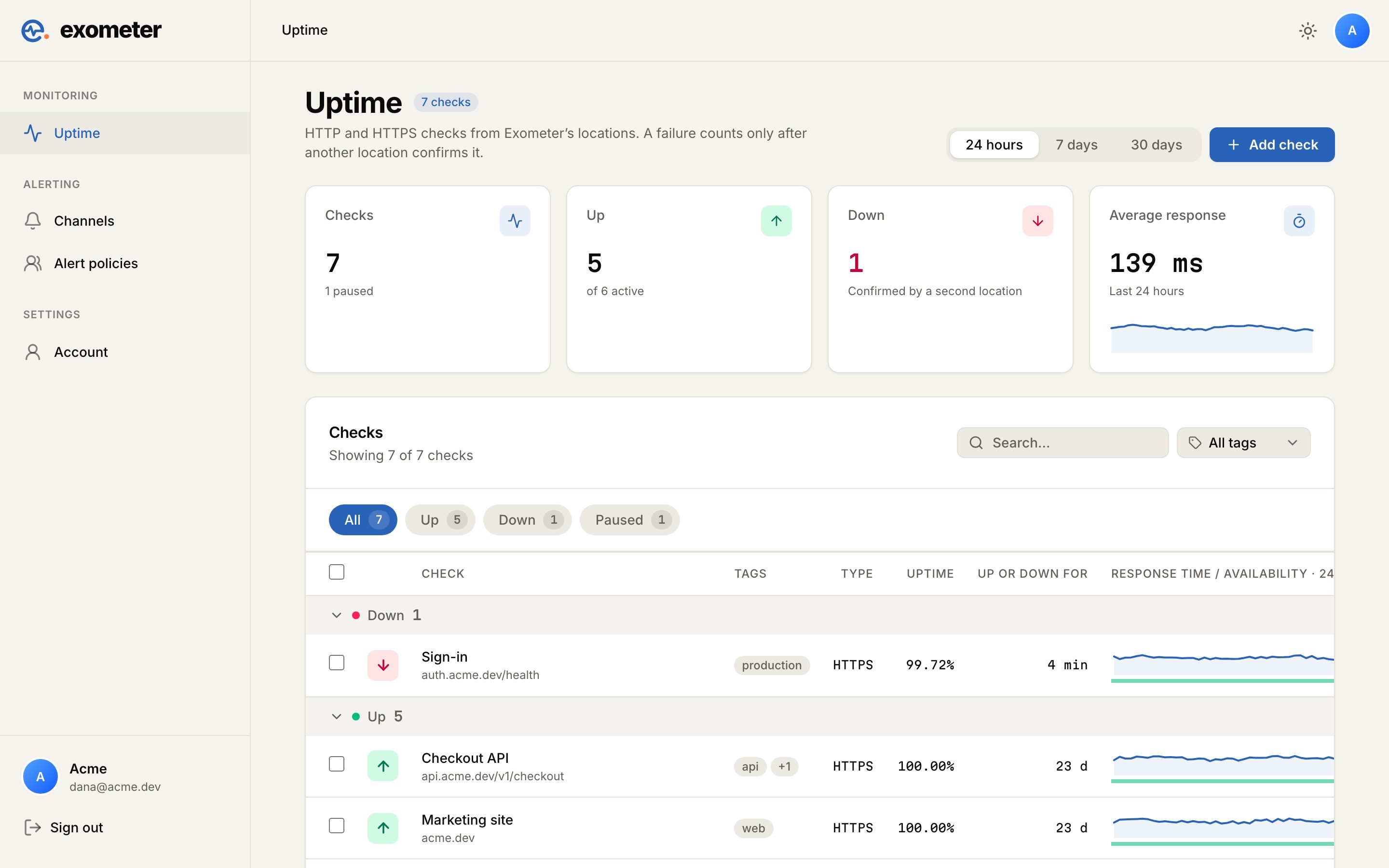The width and height of the screenshot is (1389, 868).
Task: Click the Sign-in check name
Action: [x=444, y=657]
